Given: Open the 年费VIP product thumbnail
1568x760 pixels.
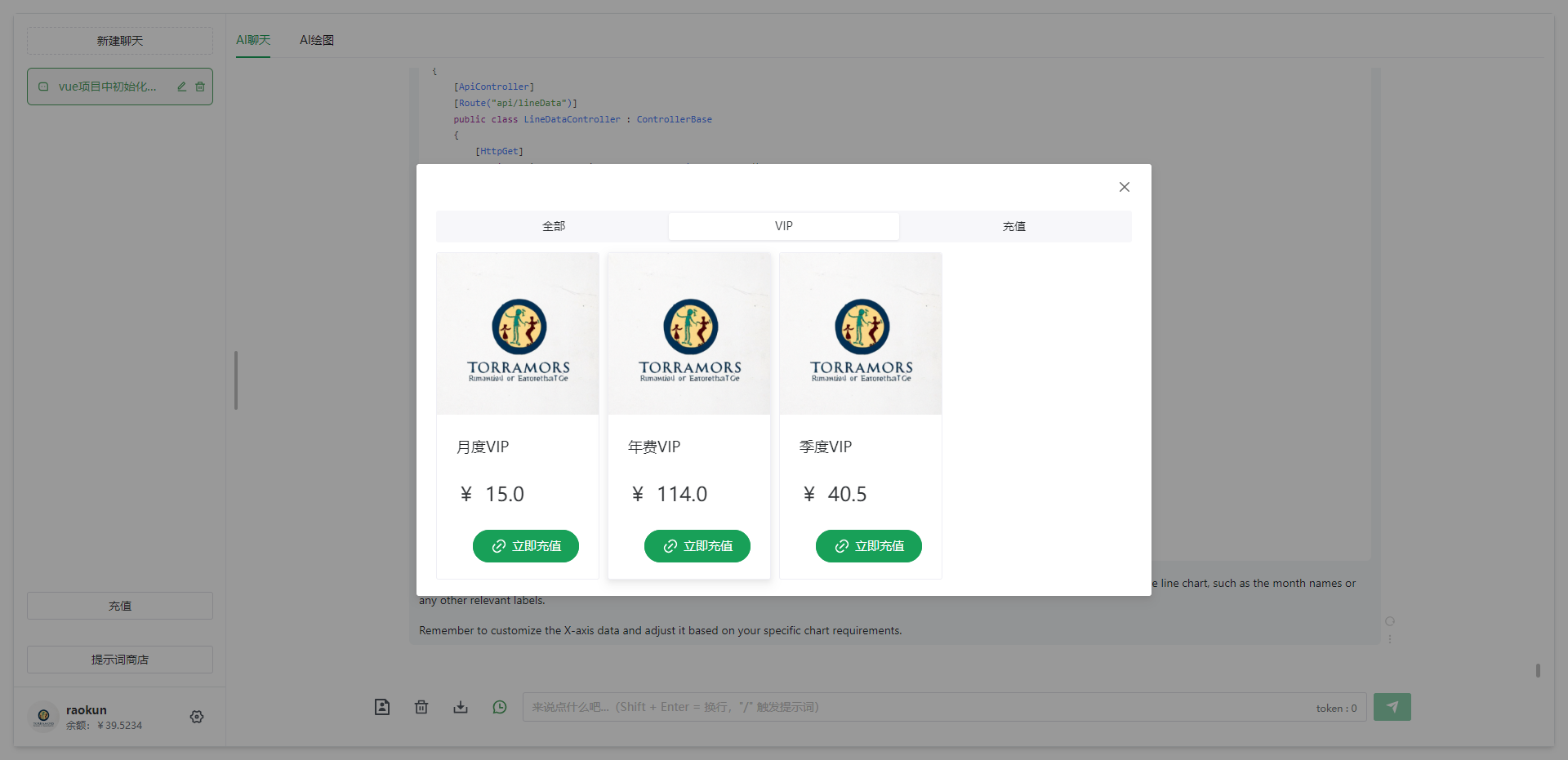Looking at the screenshot, I should (x=689, y=334).
